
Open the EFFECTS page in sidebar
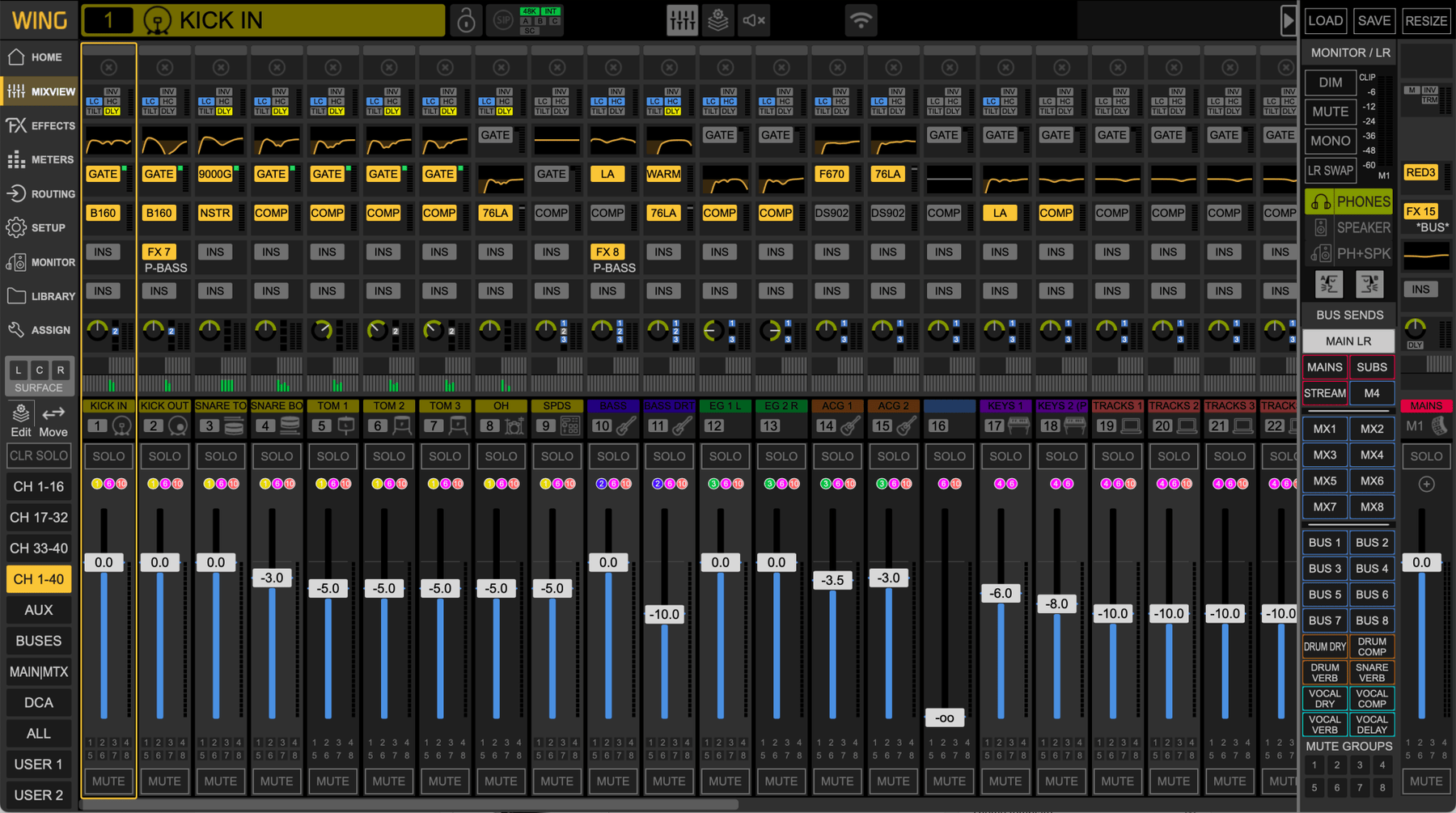pyautogui.click(x=40, y=125)
